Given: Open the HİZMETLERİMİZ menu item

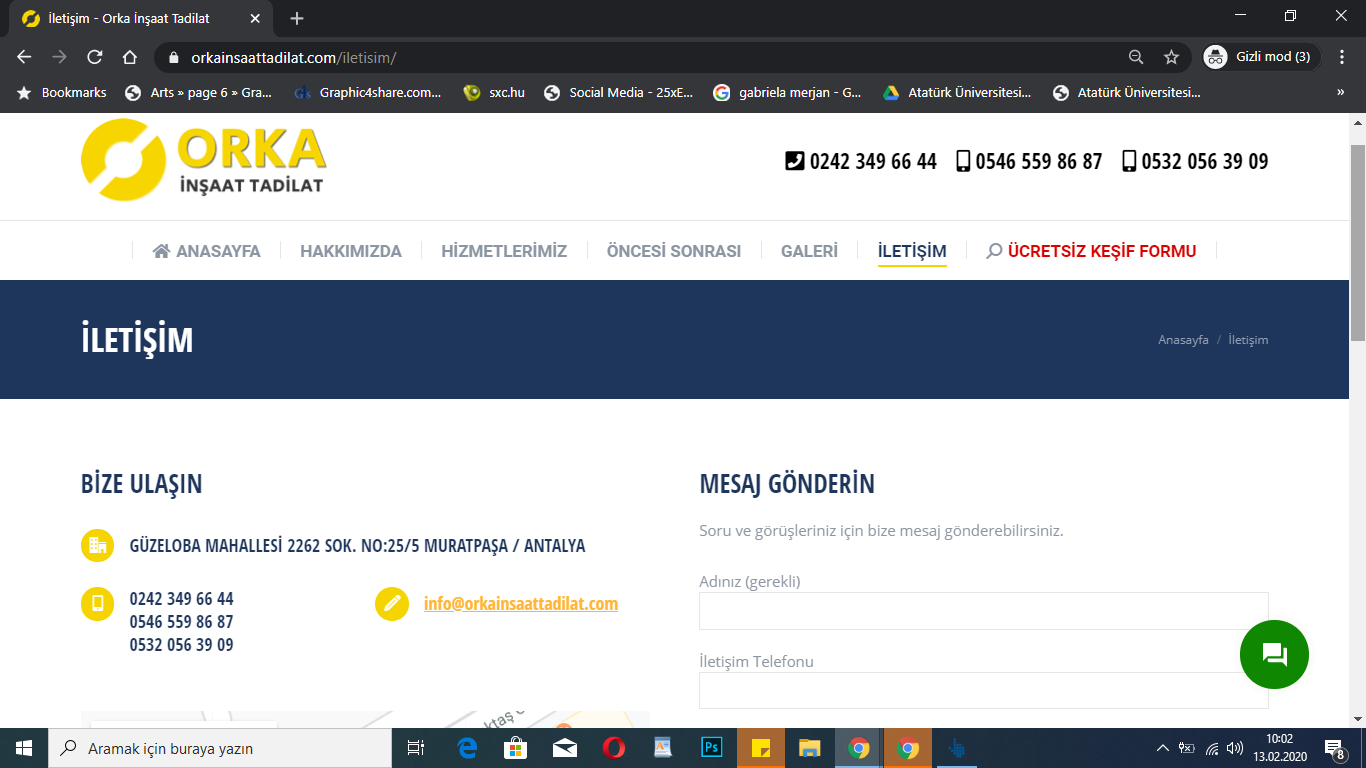Looking at the screenshot, I should coord(504,251).
